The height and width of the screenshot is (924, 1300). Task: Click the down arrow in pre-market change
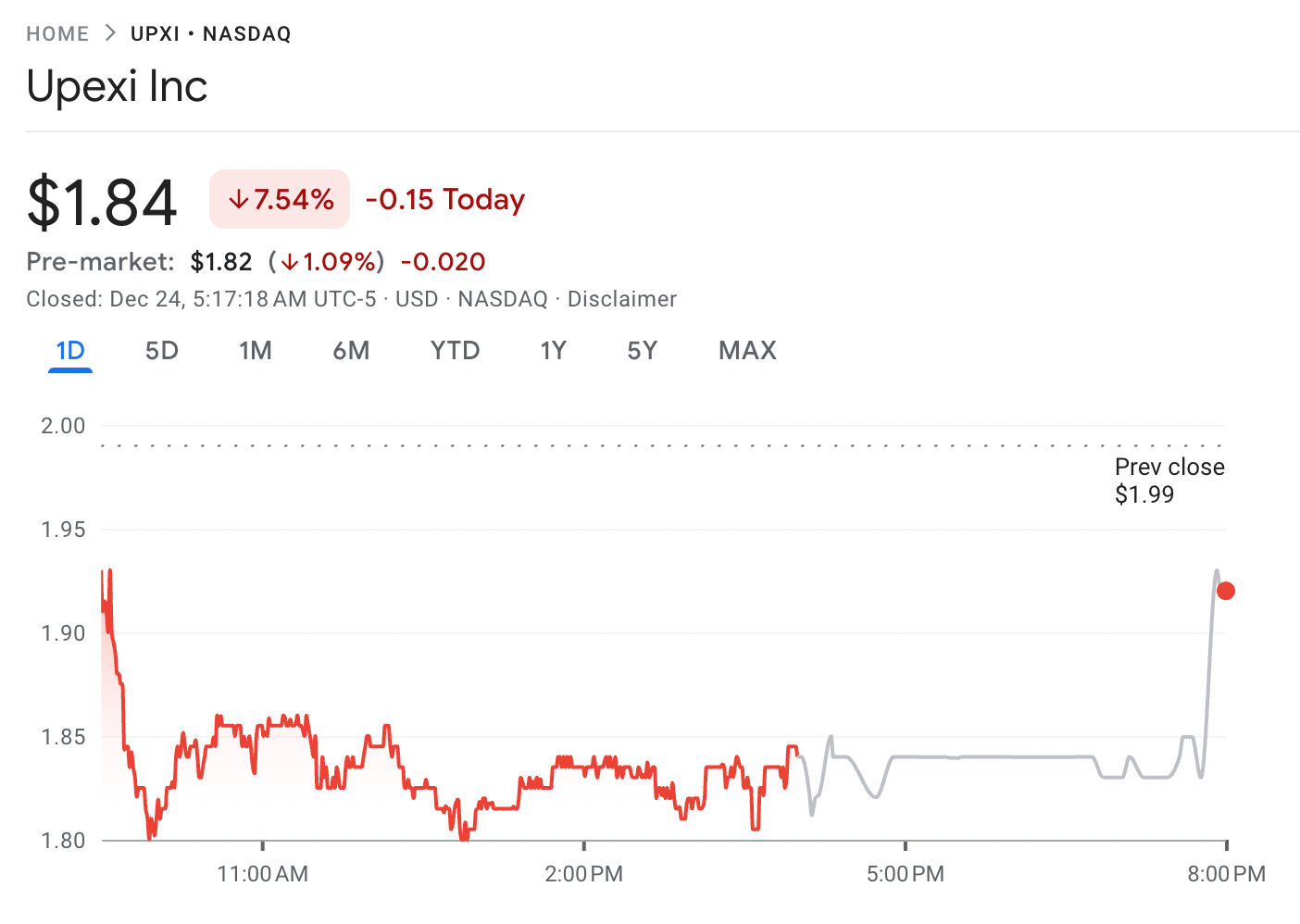(x=290, y=262)
